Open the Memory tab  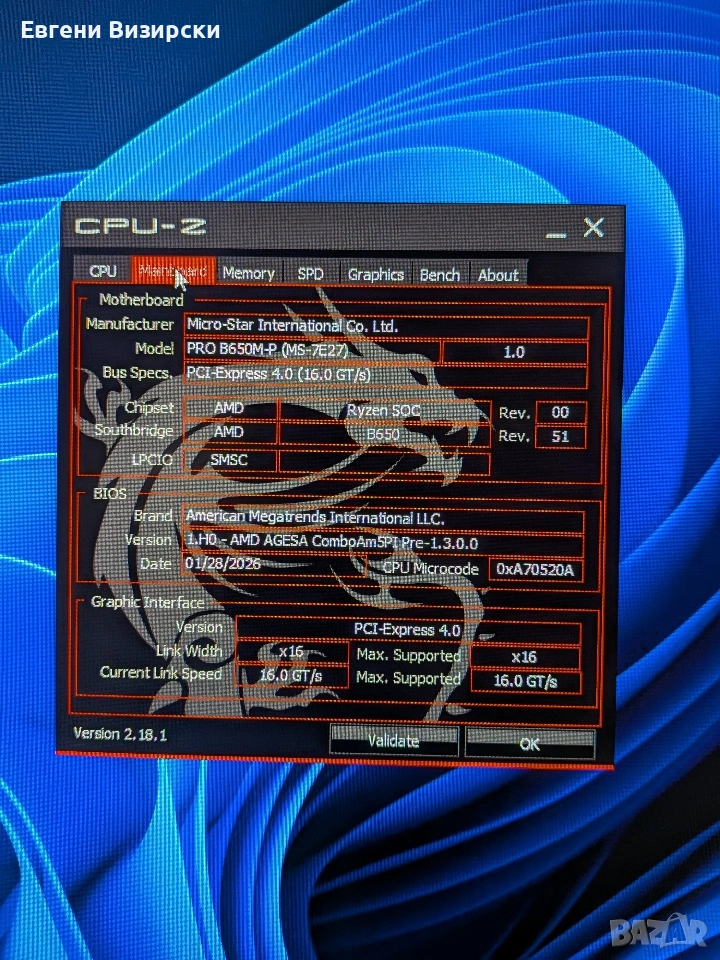pos(248,273)
